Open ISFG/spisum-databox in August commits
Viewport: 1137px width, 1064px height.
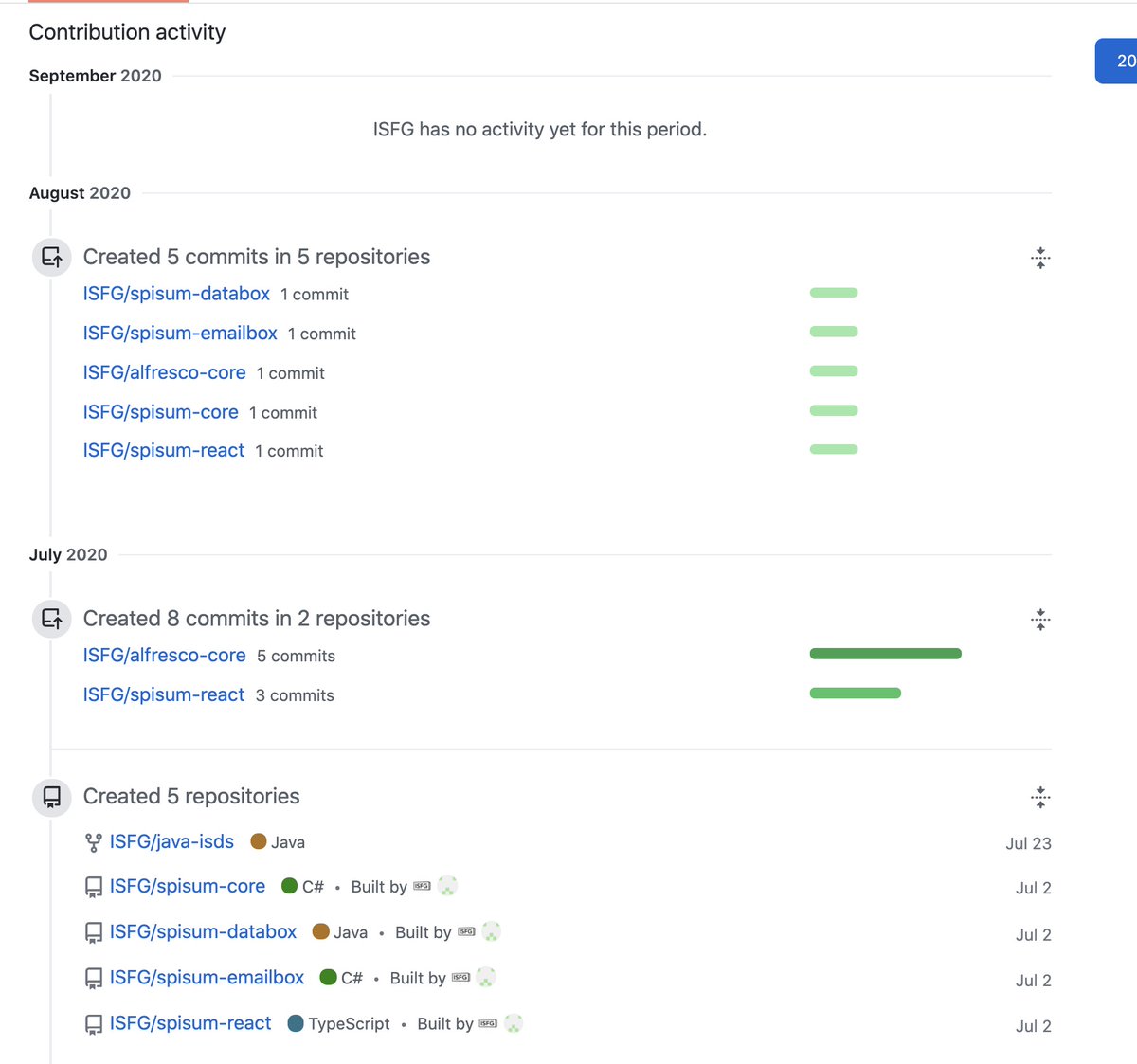(x=176, y=294)
